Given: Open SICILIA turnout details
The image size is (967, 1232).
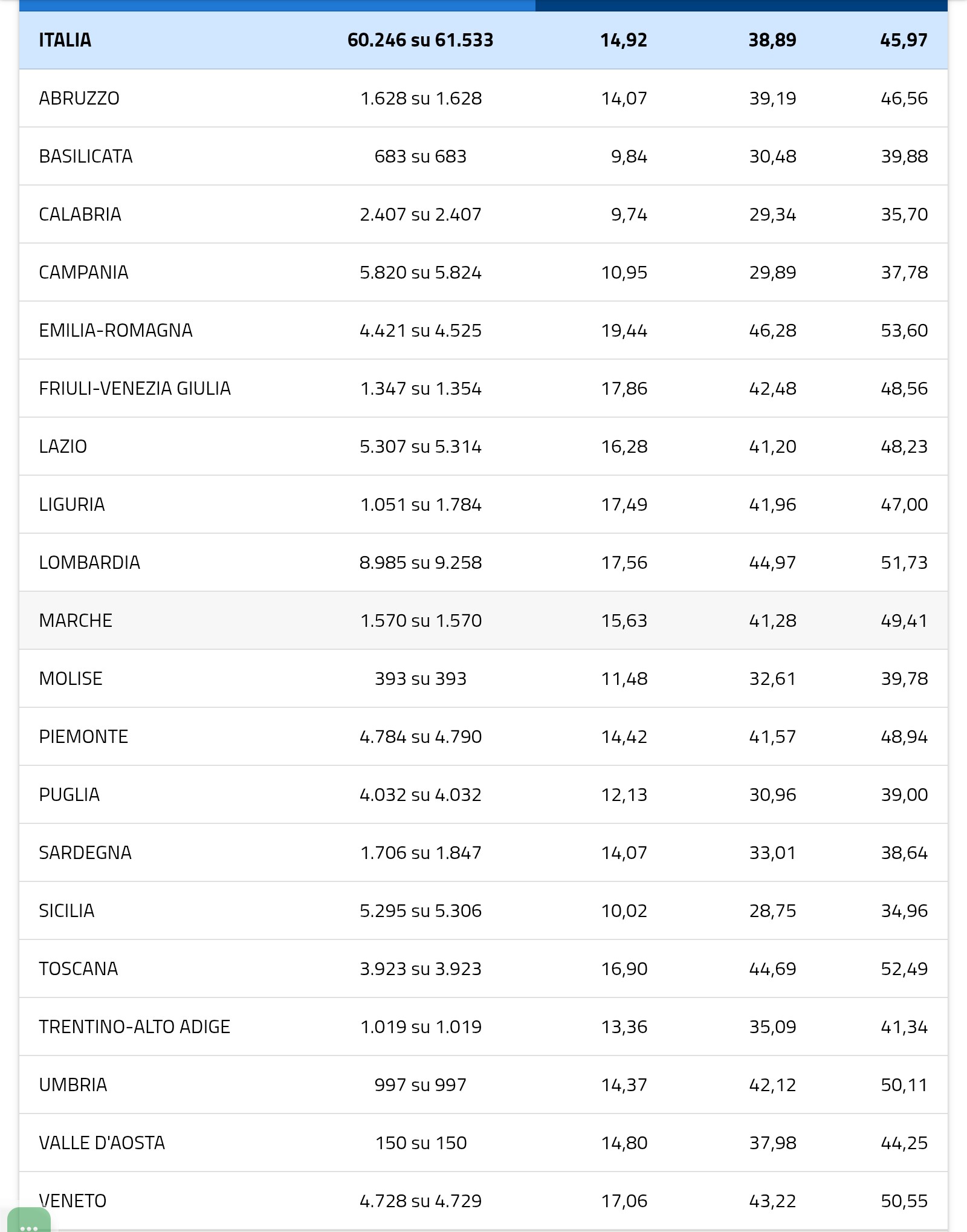Looking at the screenshot, I should click(x=66, y=910).
